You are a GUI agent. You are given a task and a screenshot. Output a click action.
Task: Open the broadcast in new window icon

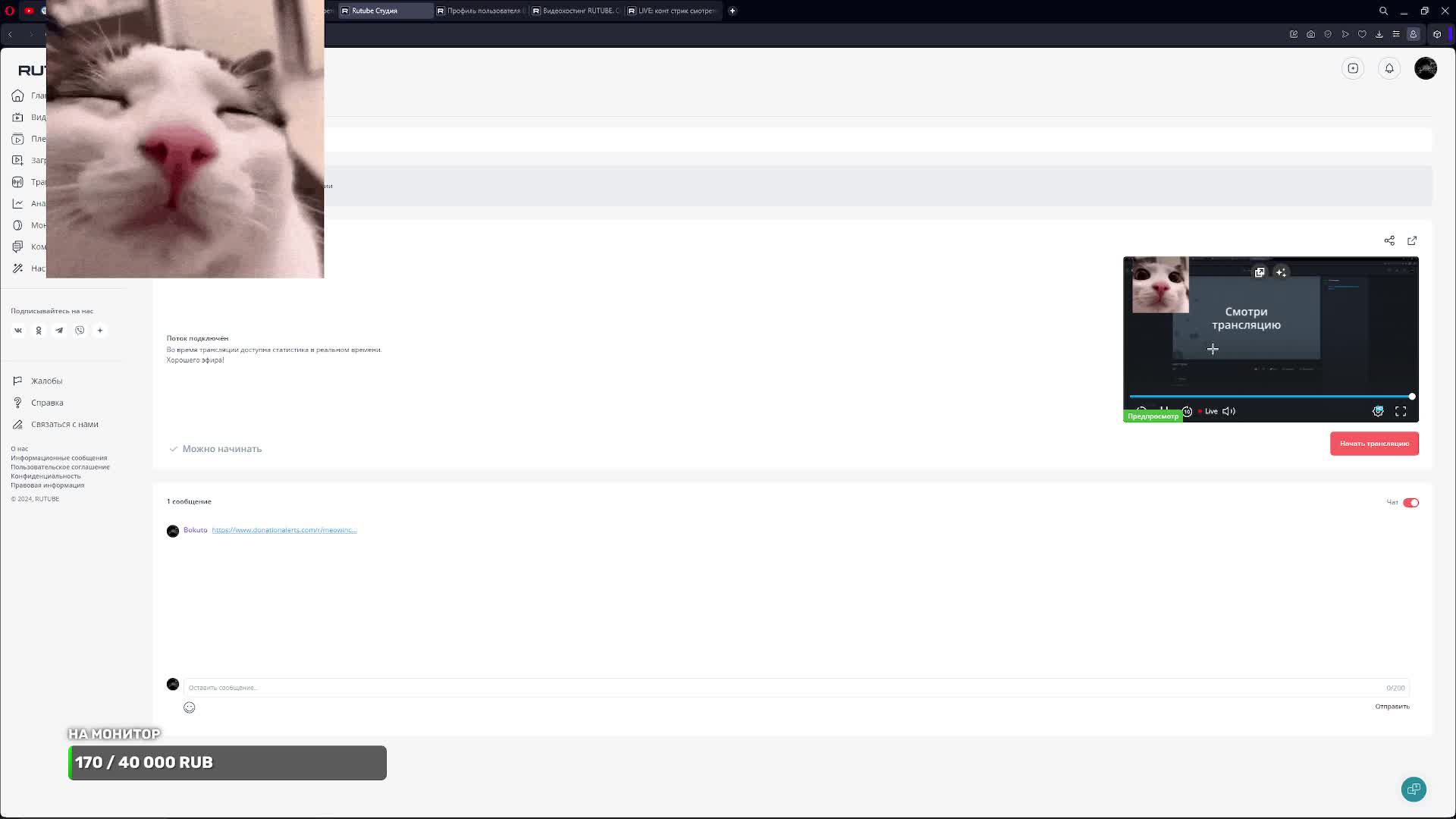1412,240
